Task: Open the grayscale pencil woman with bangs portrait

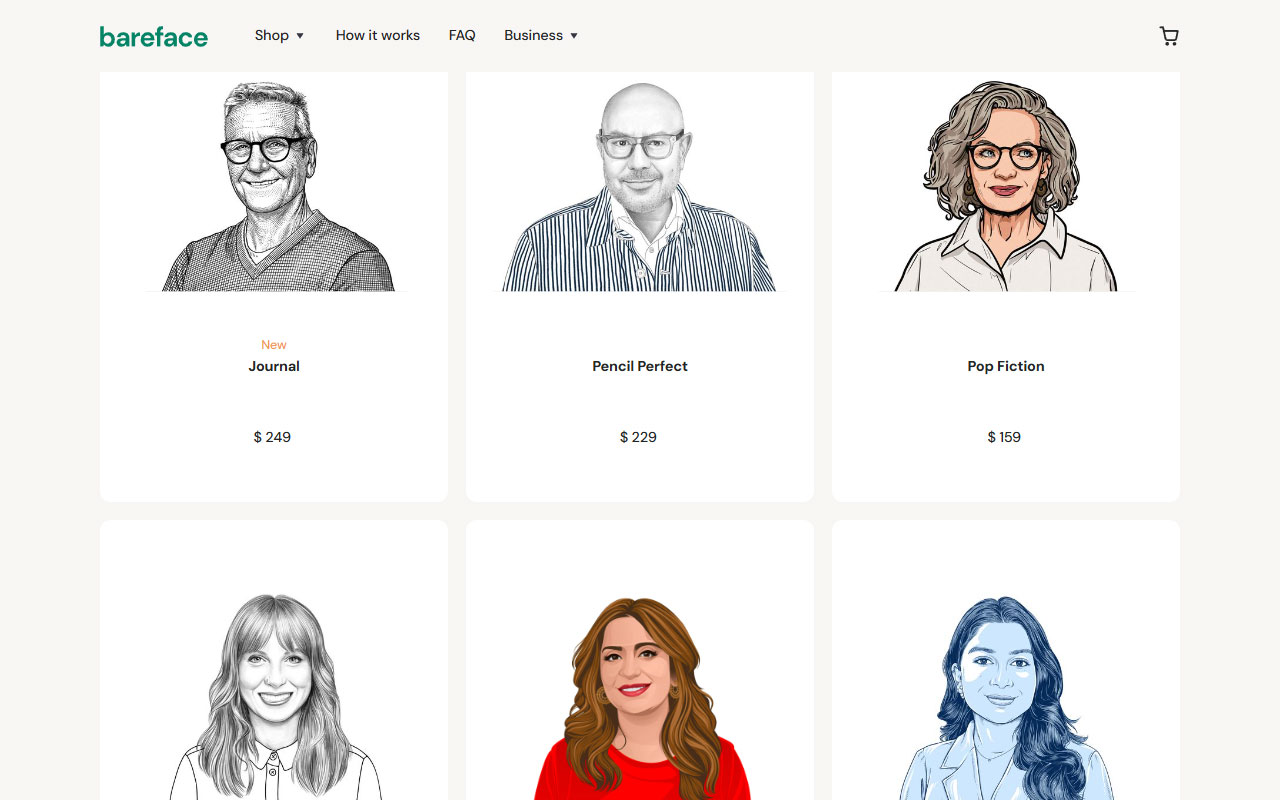Action: point(274,696)
